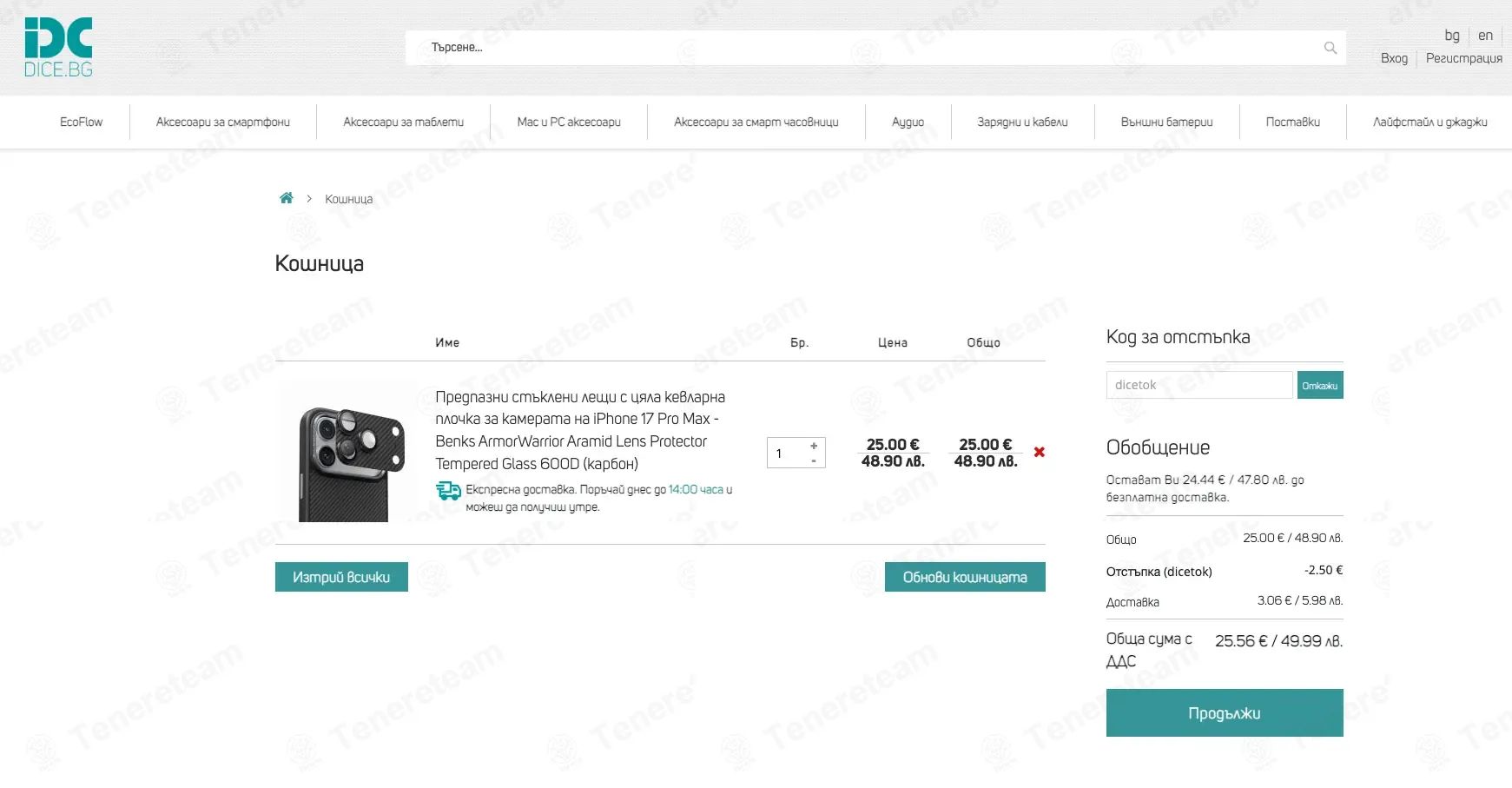Open Аксесоари за смарт часовници menu
Viewport: 1512px width, 788px height.
point(756,122)
